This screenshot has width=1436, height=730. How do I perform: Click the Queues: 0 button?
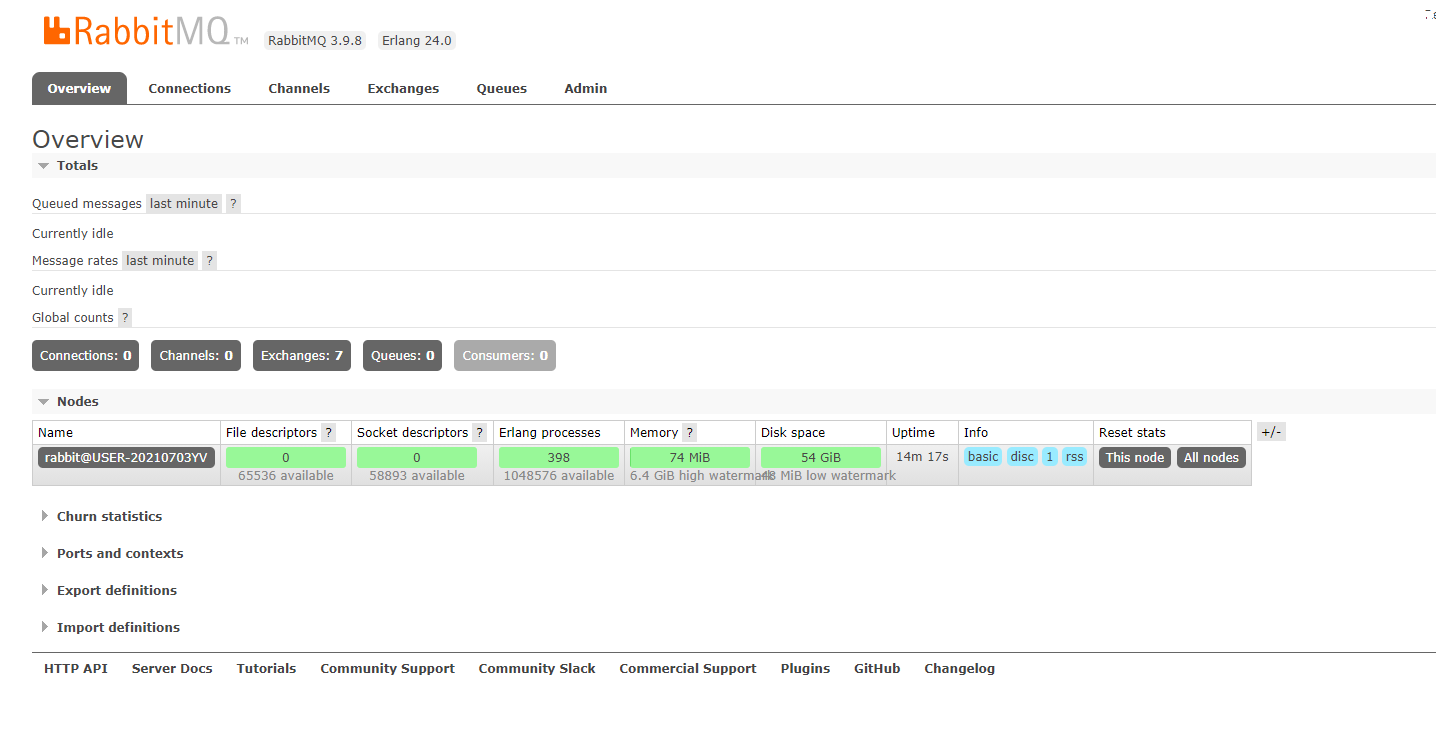click(403, 356)
